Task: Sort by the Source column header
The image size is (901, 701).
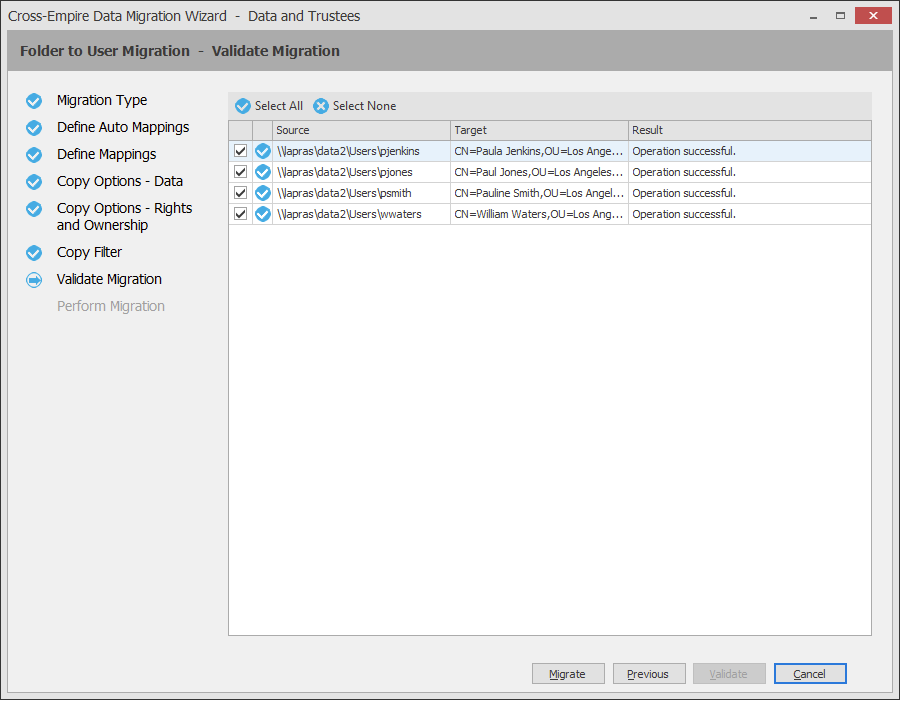Action: pyautogui.click(x=361, y=130)
